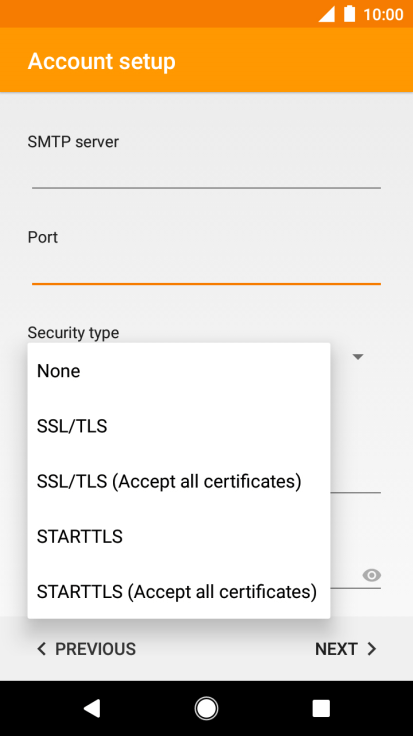Pick STARTTLS (Accept all certificates)
413x736 pixels.
pos(179,591)
